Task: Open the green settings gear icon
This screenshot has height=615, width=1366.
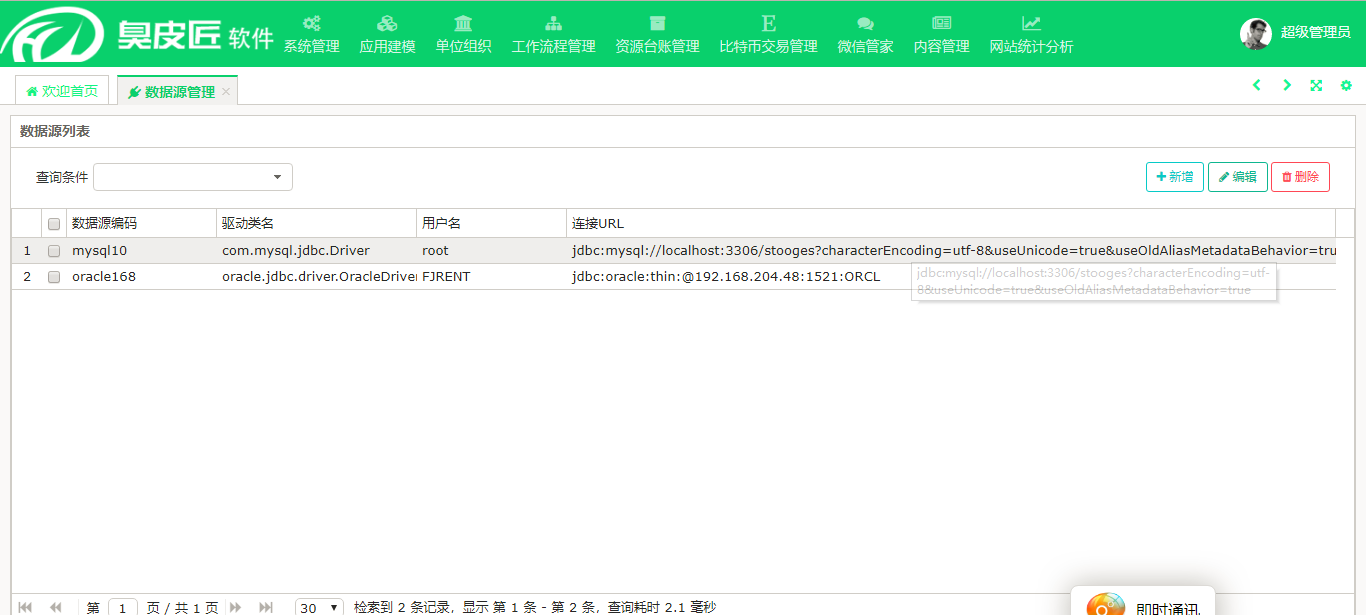Action: pyautogui.click(x=1346, y=86)
